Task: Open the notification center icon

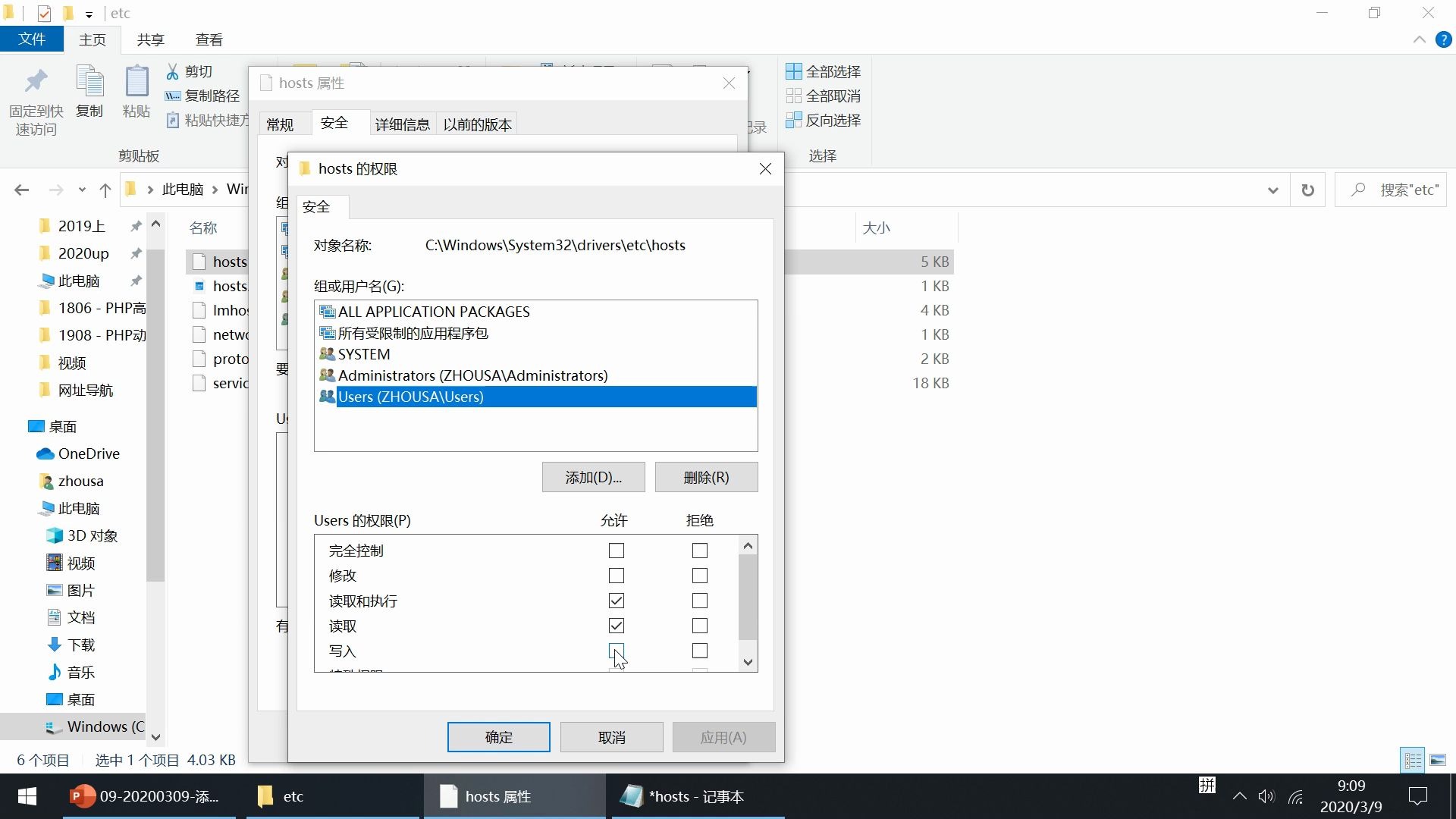Action: click(1417, 796)
